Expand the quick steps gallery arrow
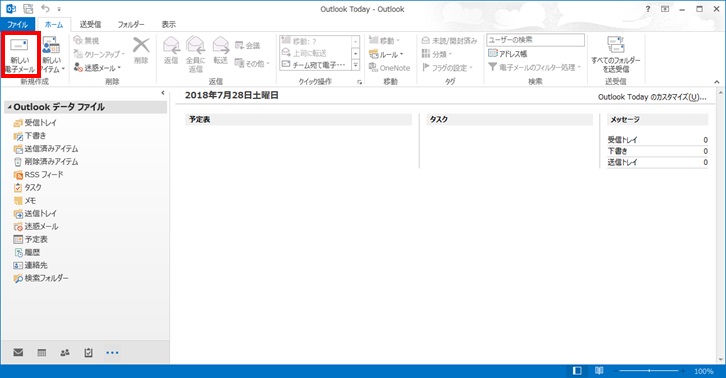Viewport: 726px width, 378px height. click(x=356, y=65)
